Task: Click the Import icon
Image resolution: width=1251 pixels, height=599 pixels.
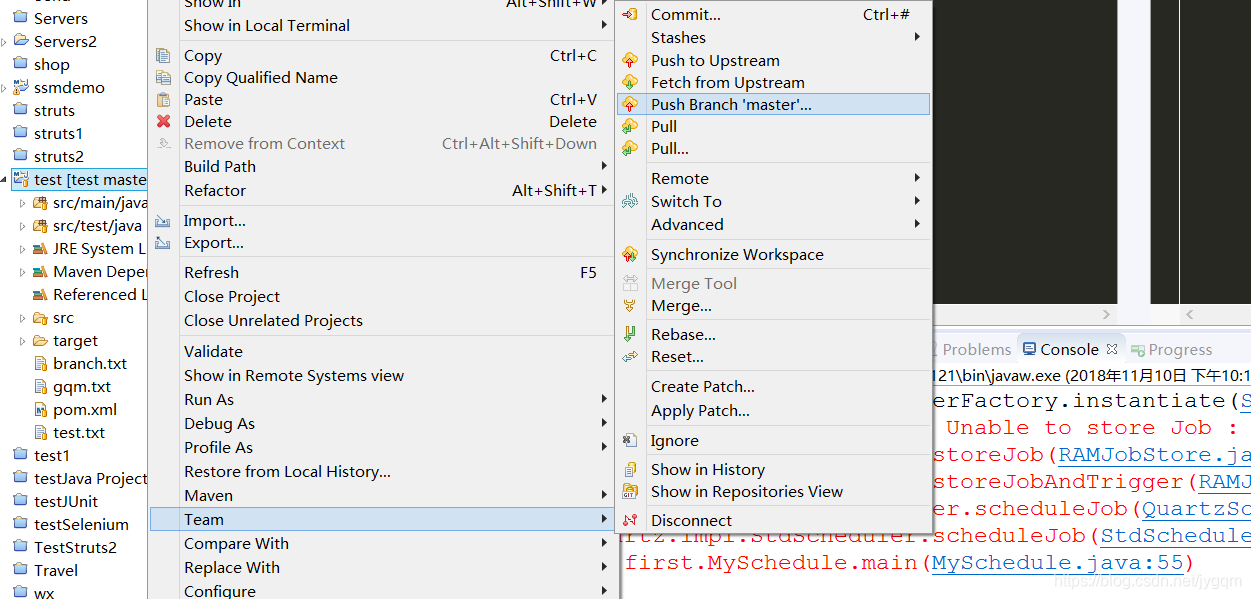Action: [164, 220]
